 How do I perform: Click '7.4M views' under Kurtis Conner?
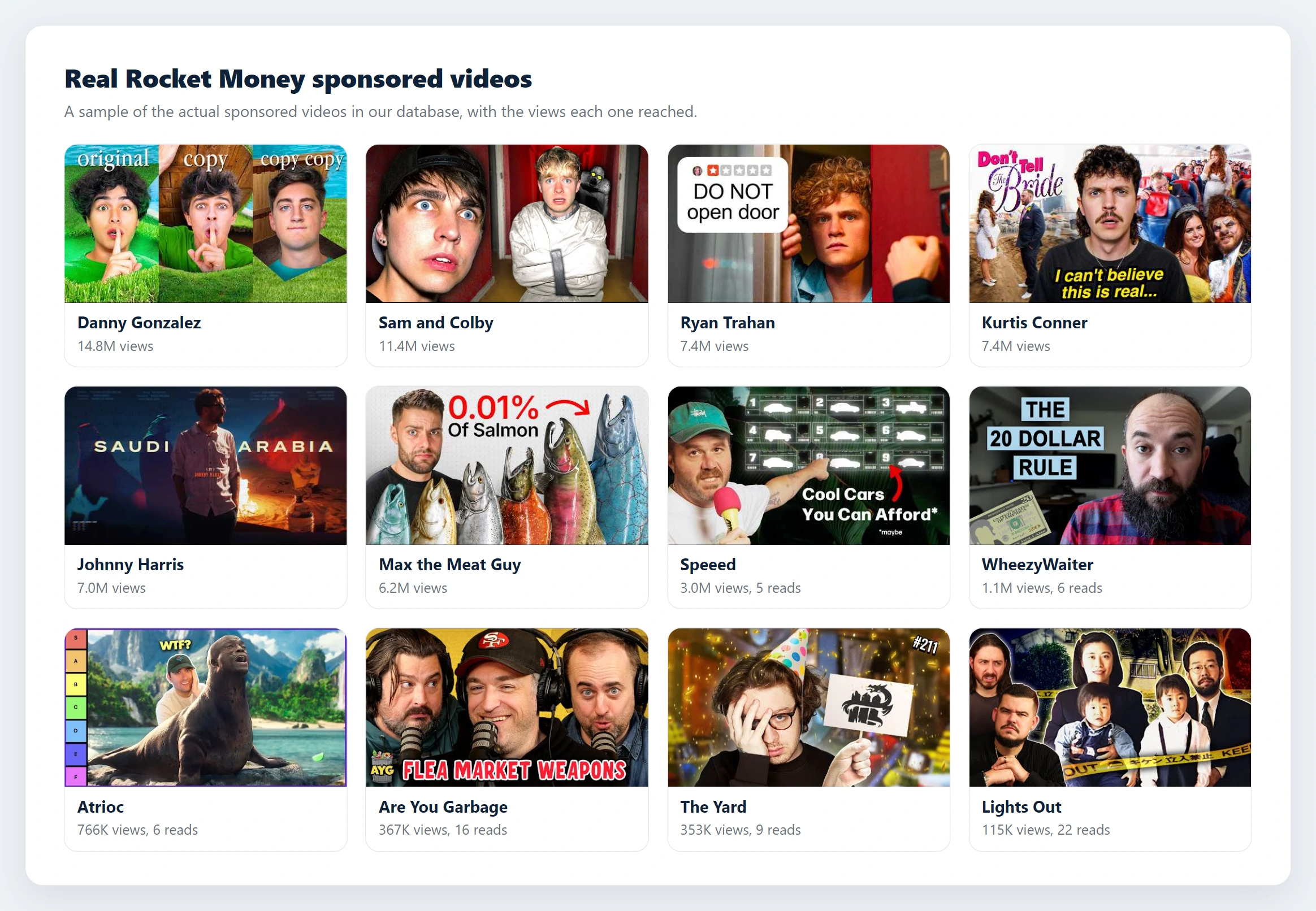[x=1015, y=346]
